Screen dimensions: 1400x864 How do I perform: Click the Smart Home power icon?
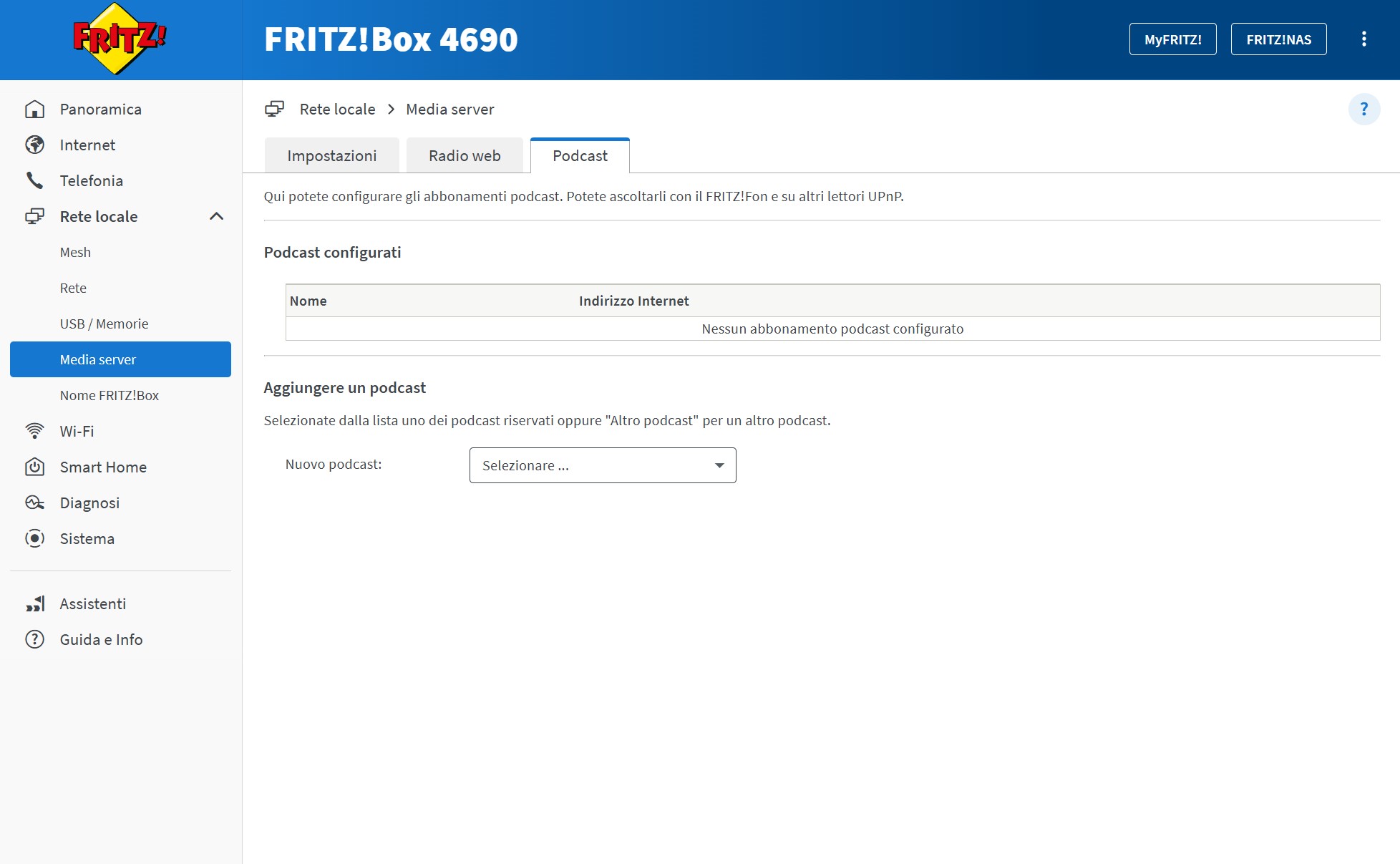(34, 467)
